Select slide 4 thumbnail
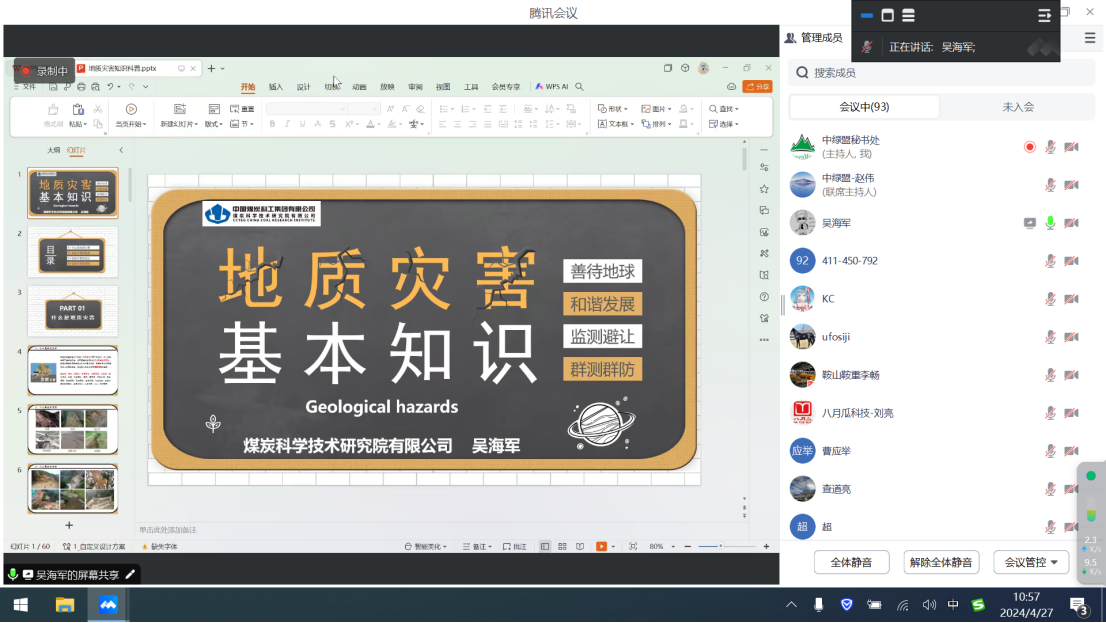The height and width of the screenshot is (623, 1106). (73, 370)
